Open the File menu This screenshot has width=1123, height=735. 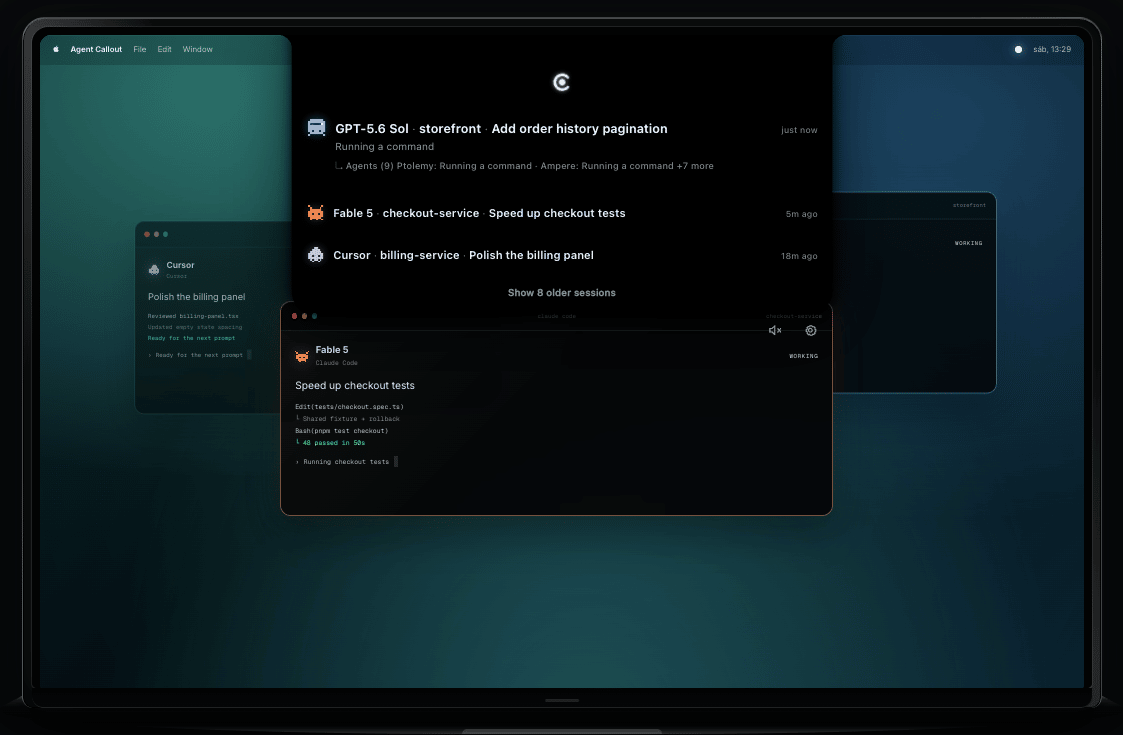(x=140, y=49)
